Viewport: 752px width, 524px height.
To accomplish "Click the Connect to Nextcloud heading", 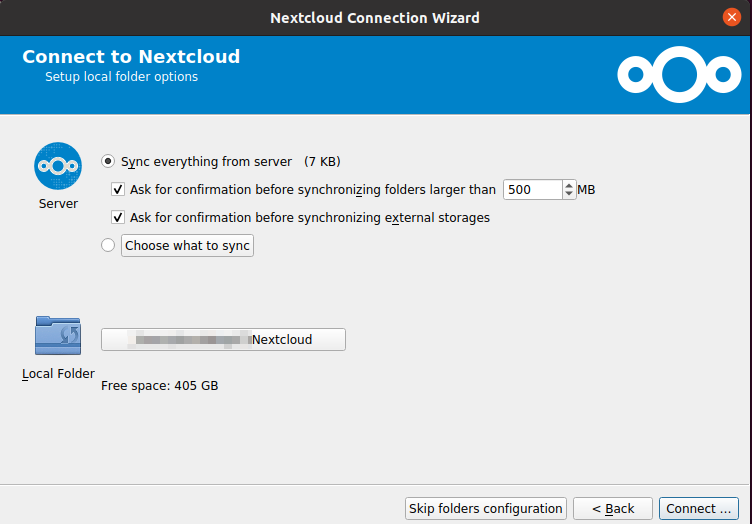I will 131,57.
